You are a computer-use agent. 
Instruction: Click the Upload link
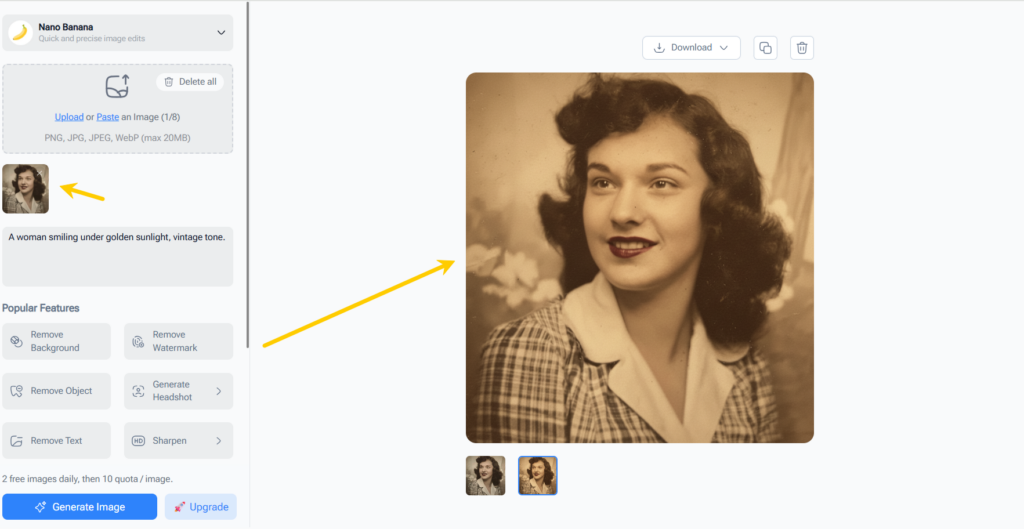[69, 117]
